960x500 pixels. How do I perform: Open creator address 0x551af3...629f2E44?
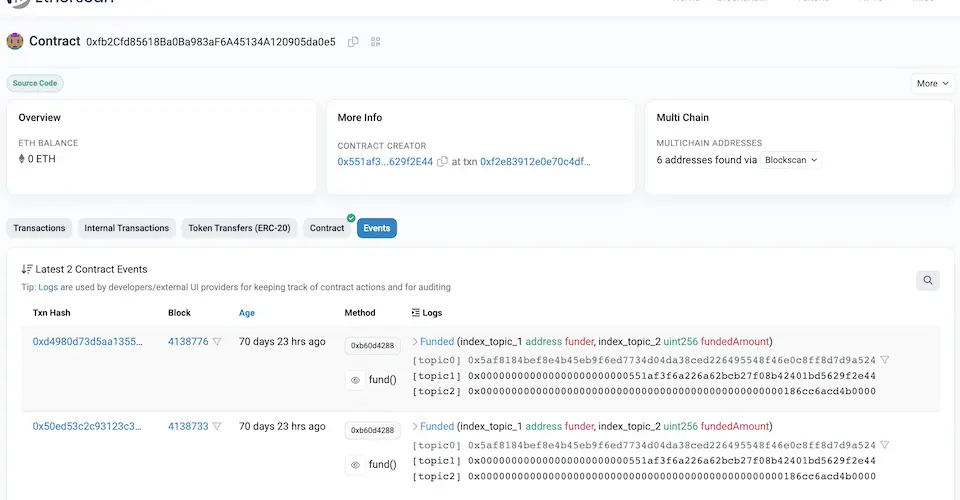[385, 162]
